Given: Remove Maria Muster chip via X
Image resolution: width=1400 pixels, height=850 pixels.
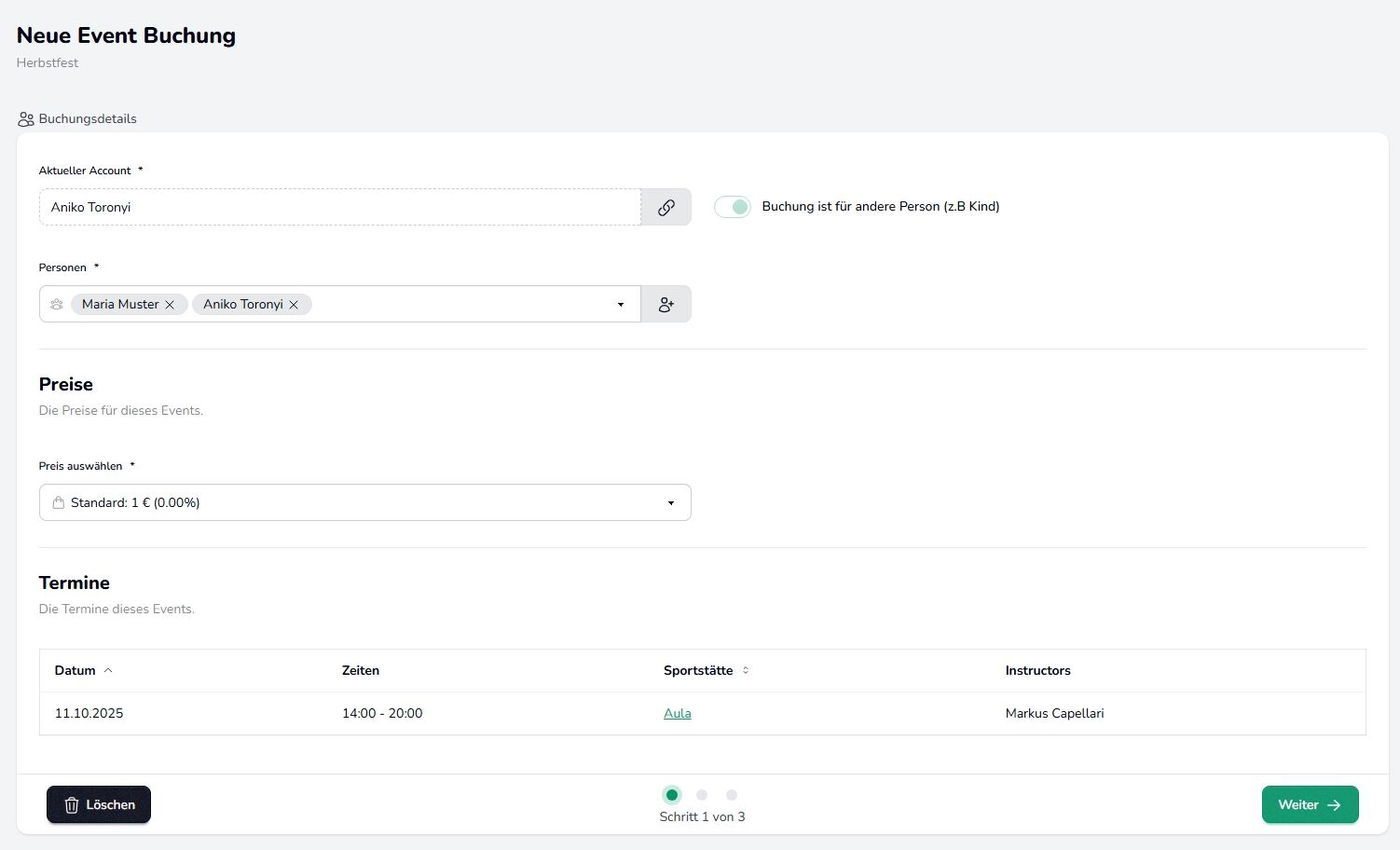Looking at the screenshot, I should 170,305.
